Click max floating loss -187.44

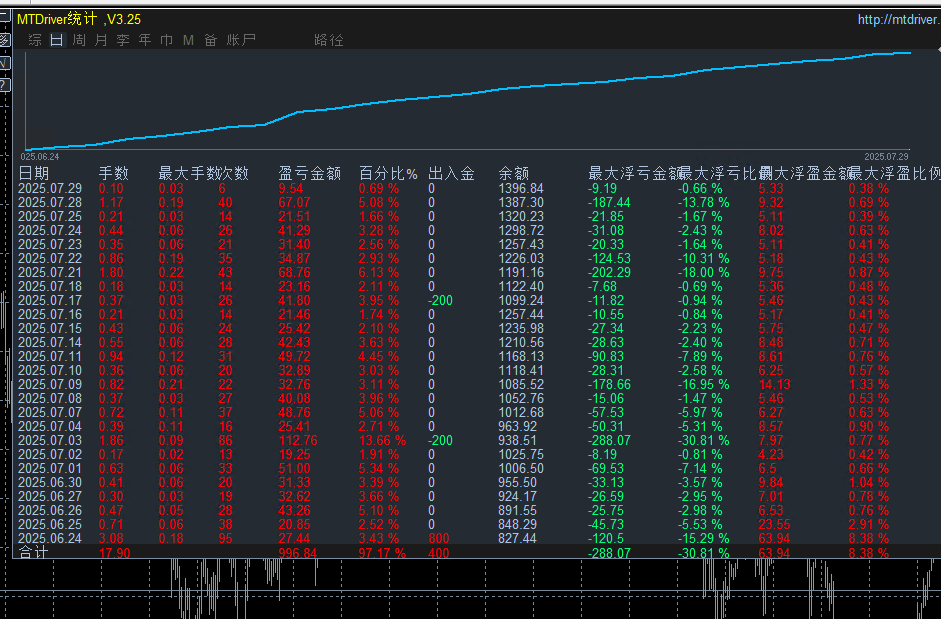point(609,202)
